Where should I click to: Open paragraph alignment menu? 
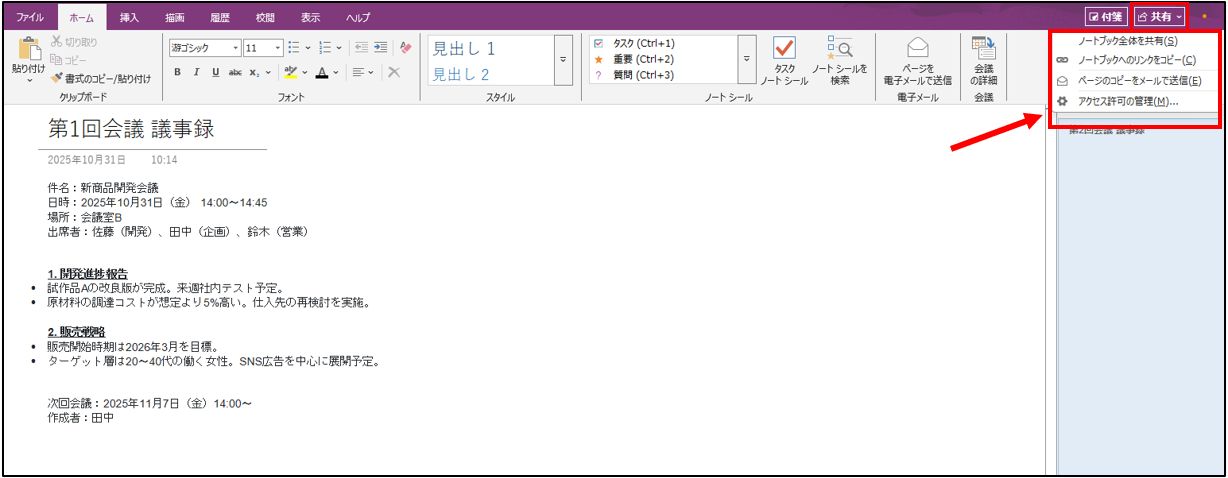click(363, 72)
